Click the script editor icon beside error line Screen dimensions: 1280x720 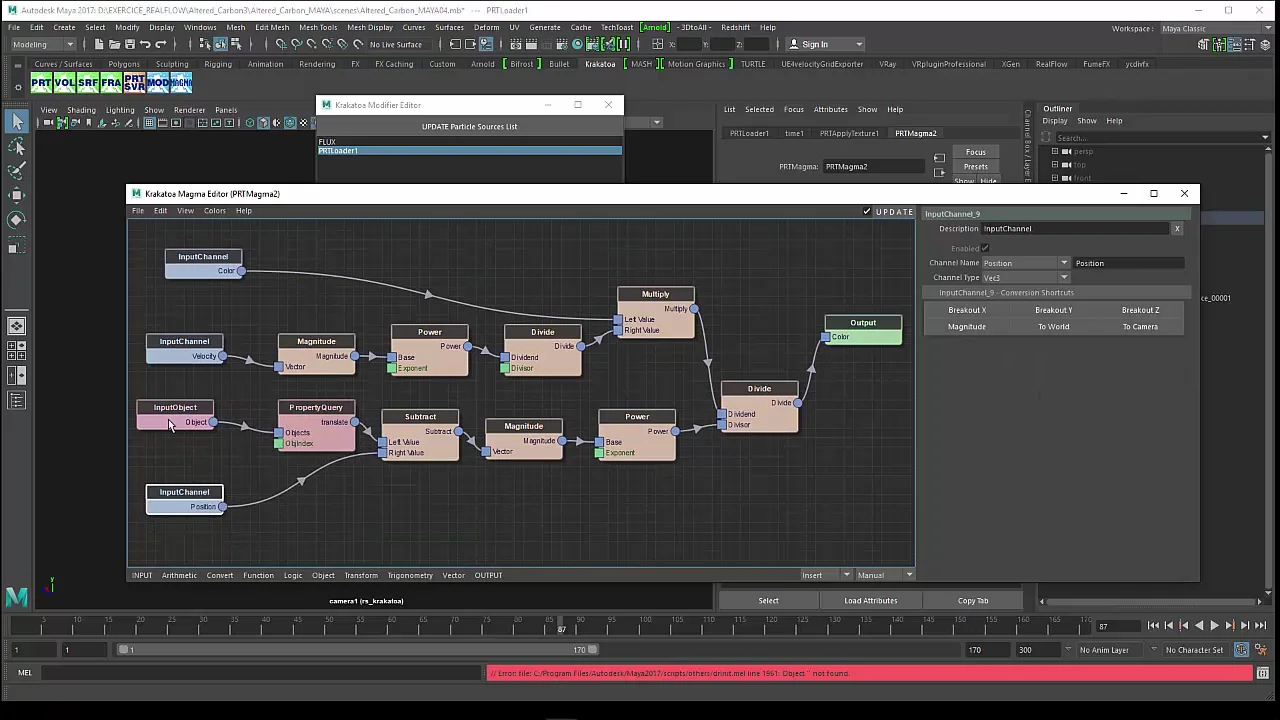coord(1264,673)
